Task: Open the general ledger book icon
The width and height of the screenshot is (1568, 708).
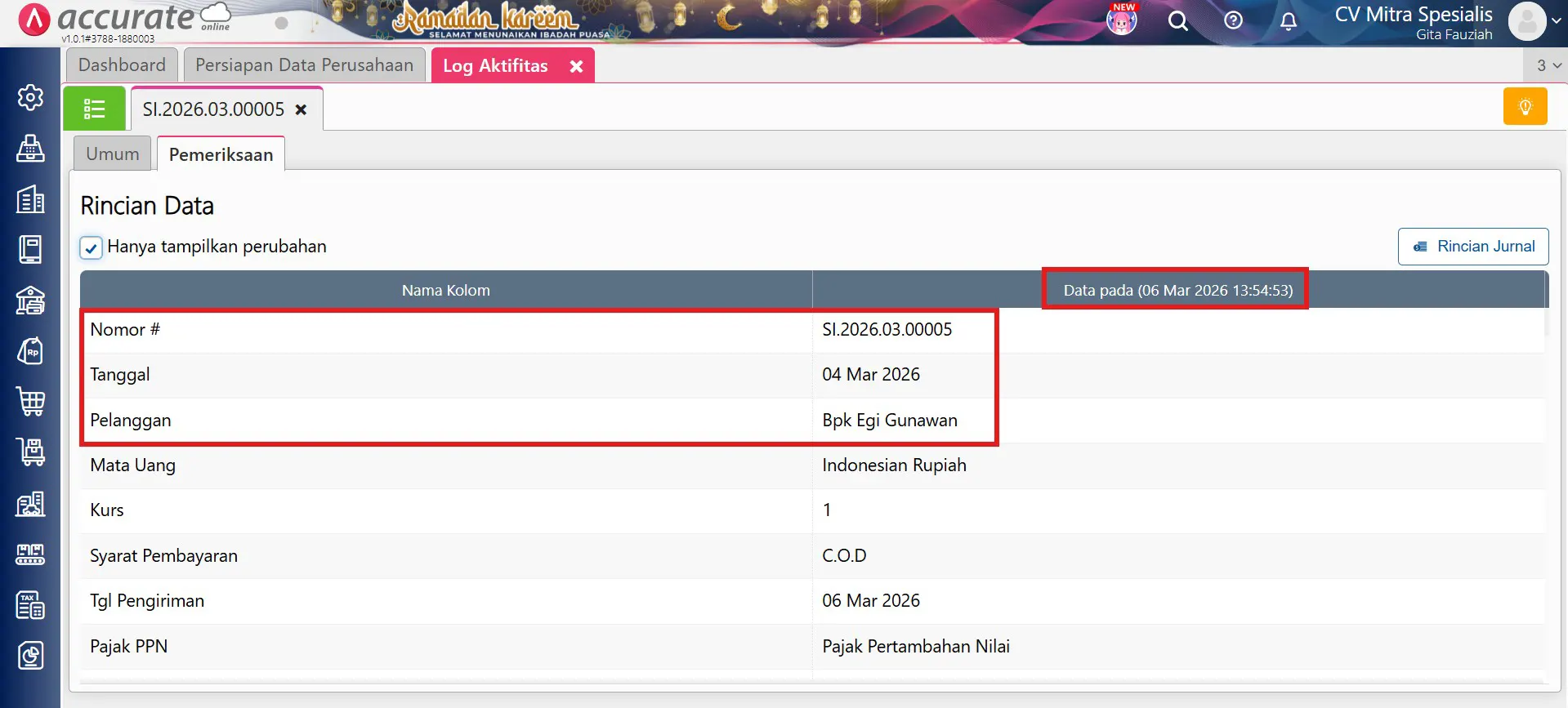Action: pos(30,250)
